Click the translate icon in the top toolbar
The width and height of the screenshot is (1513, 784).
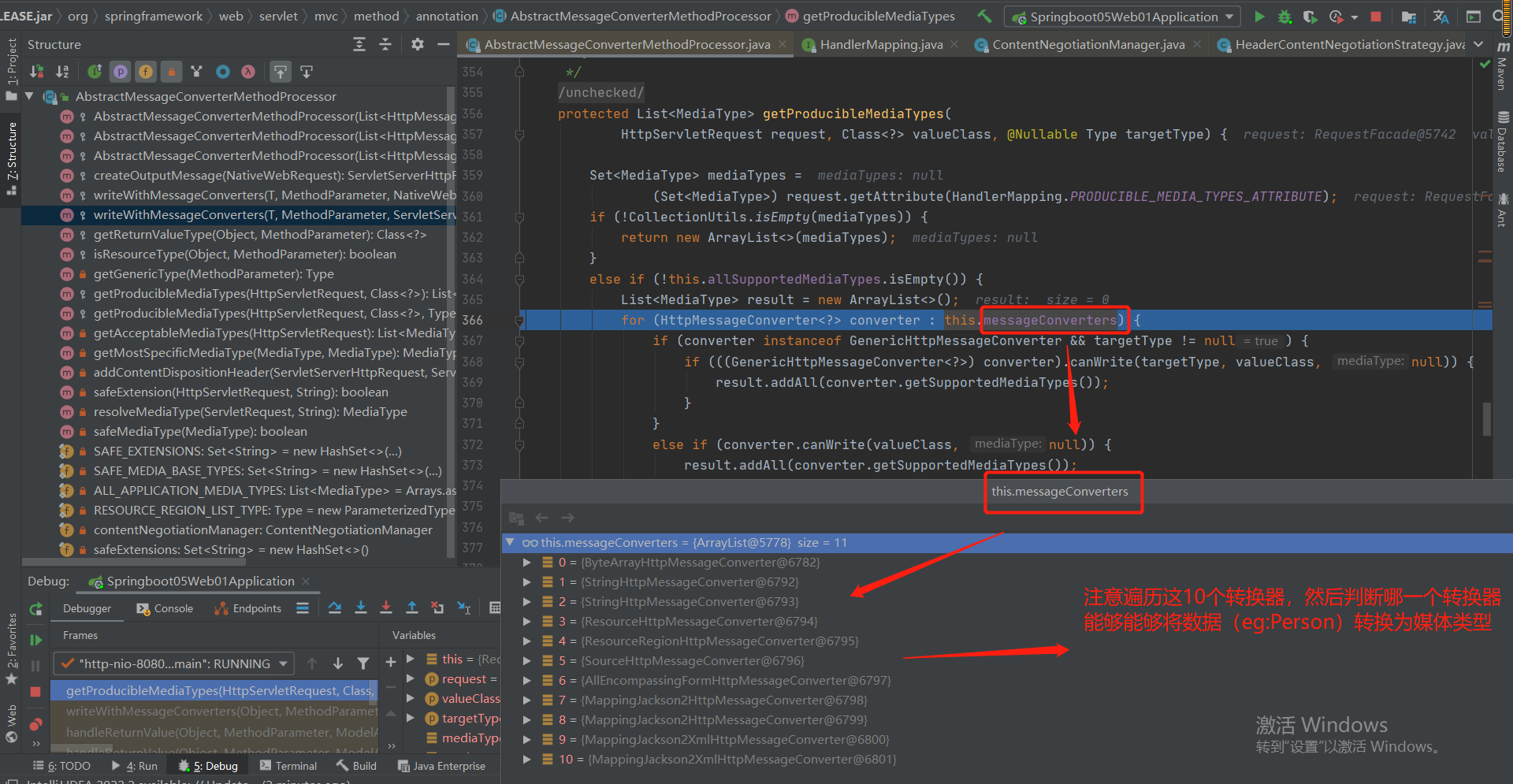coord(1441,16)
